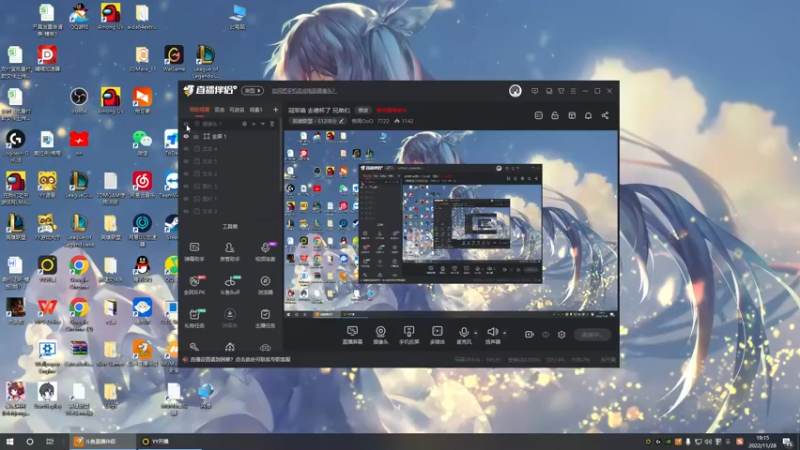Select the 全屏1 source row
The width and height of the screenshot is (800, 450).
point(231,136)
